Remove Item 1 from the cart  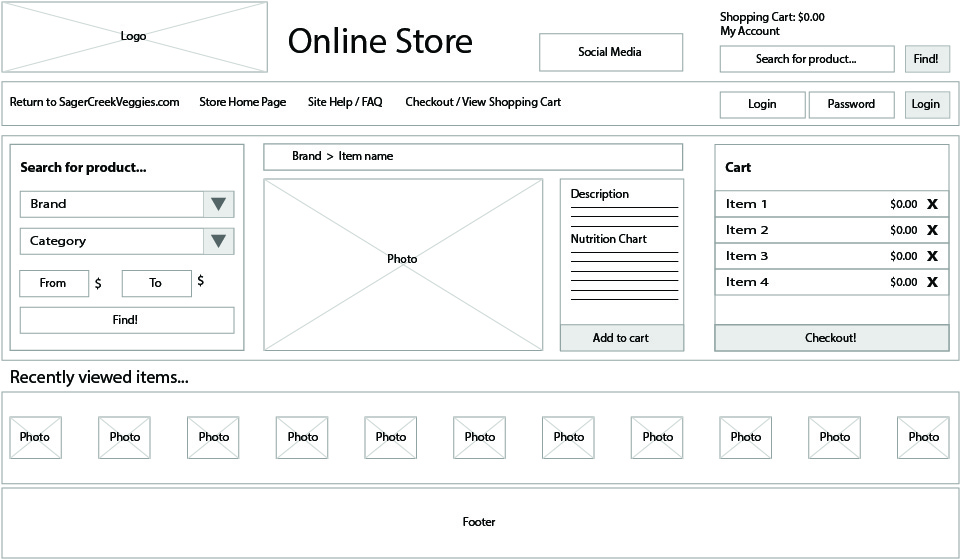pyautogui.click(x=932, y=204)
